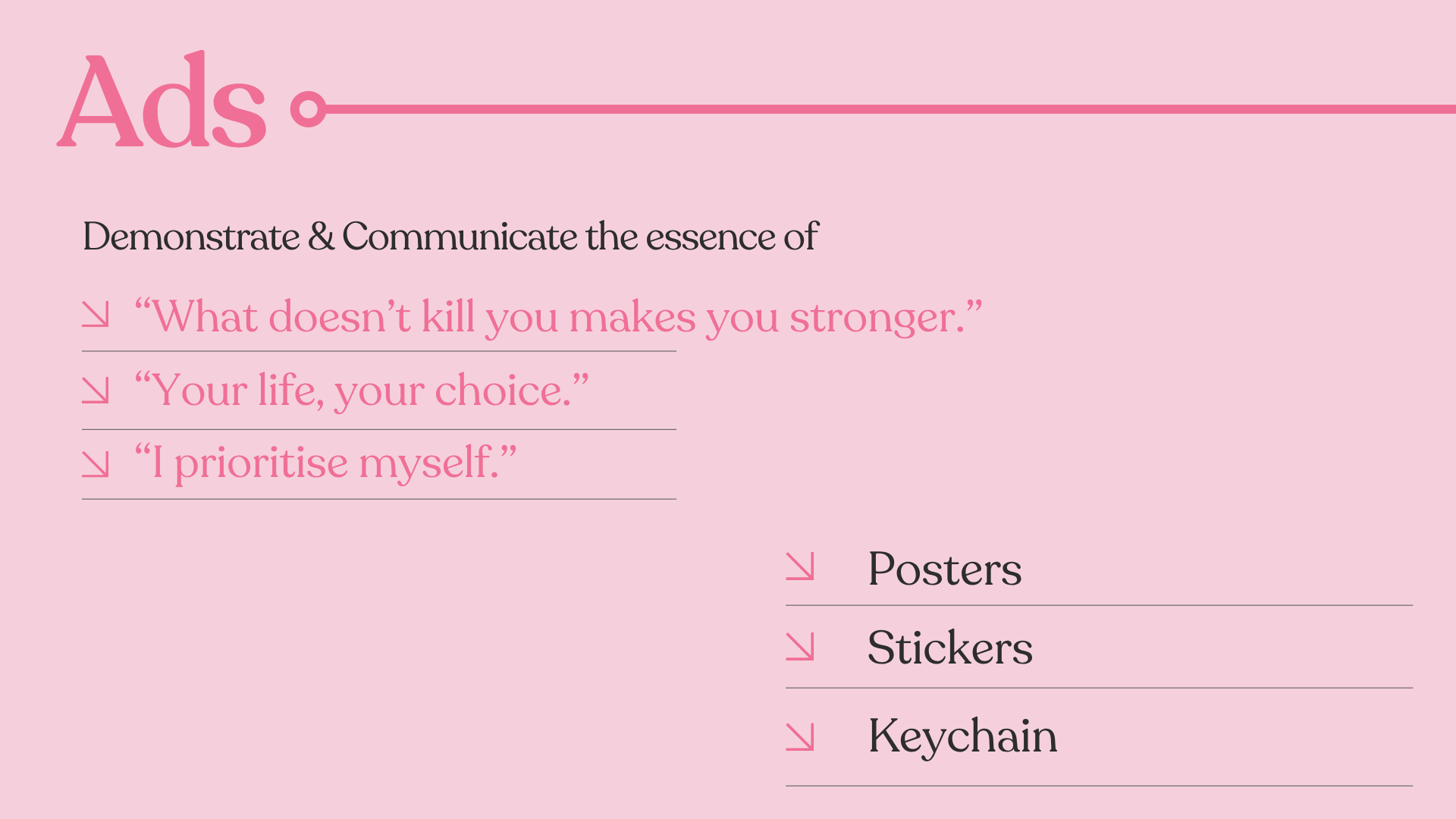
Task: Click the divider line under Posters
Action: coord(1099,605)
